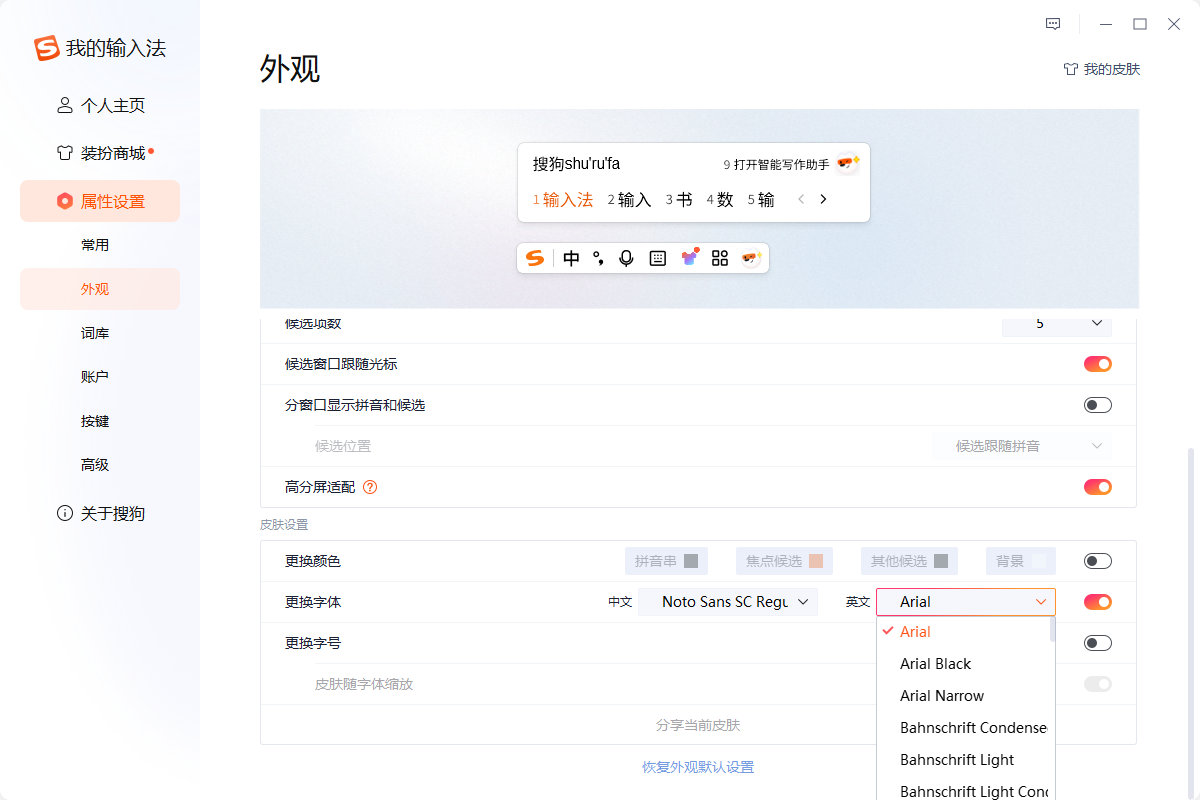Enable 分窗口显示拼音和候选
Screen dimensions: 1200x800
click(x=1096, y=404)
